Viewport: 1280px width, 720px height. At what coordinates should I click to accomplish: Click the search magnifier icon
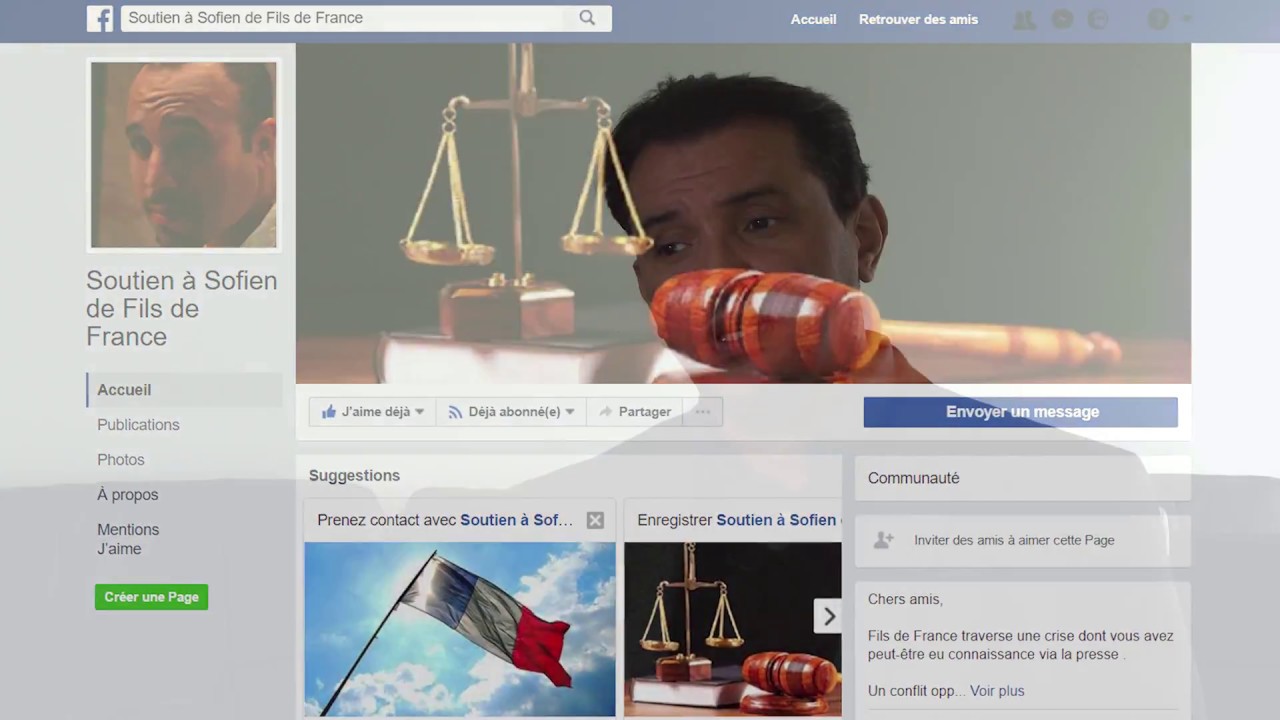coord(587,18)
